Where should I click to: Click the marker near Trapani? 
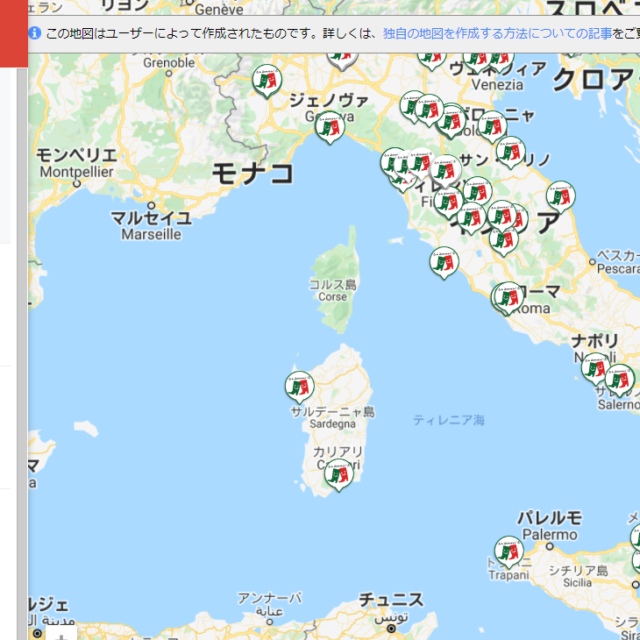(509, 552)
